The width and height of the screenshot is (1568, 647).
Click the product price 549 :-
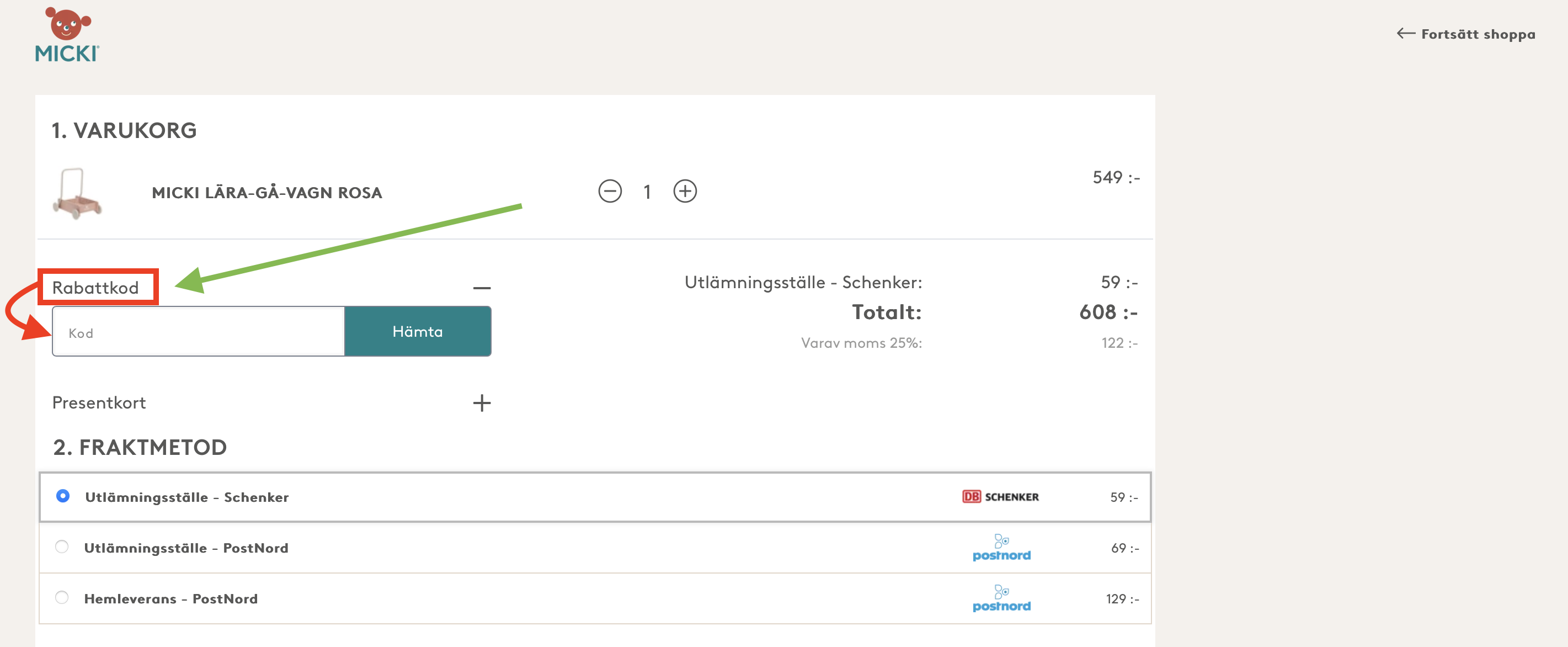1116,177
